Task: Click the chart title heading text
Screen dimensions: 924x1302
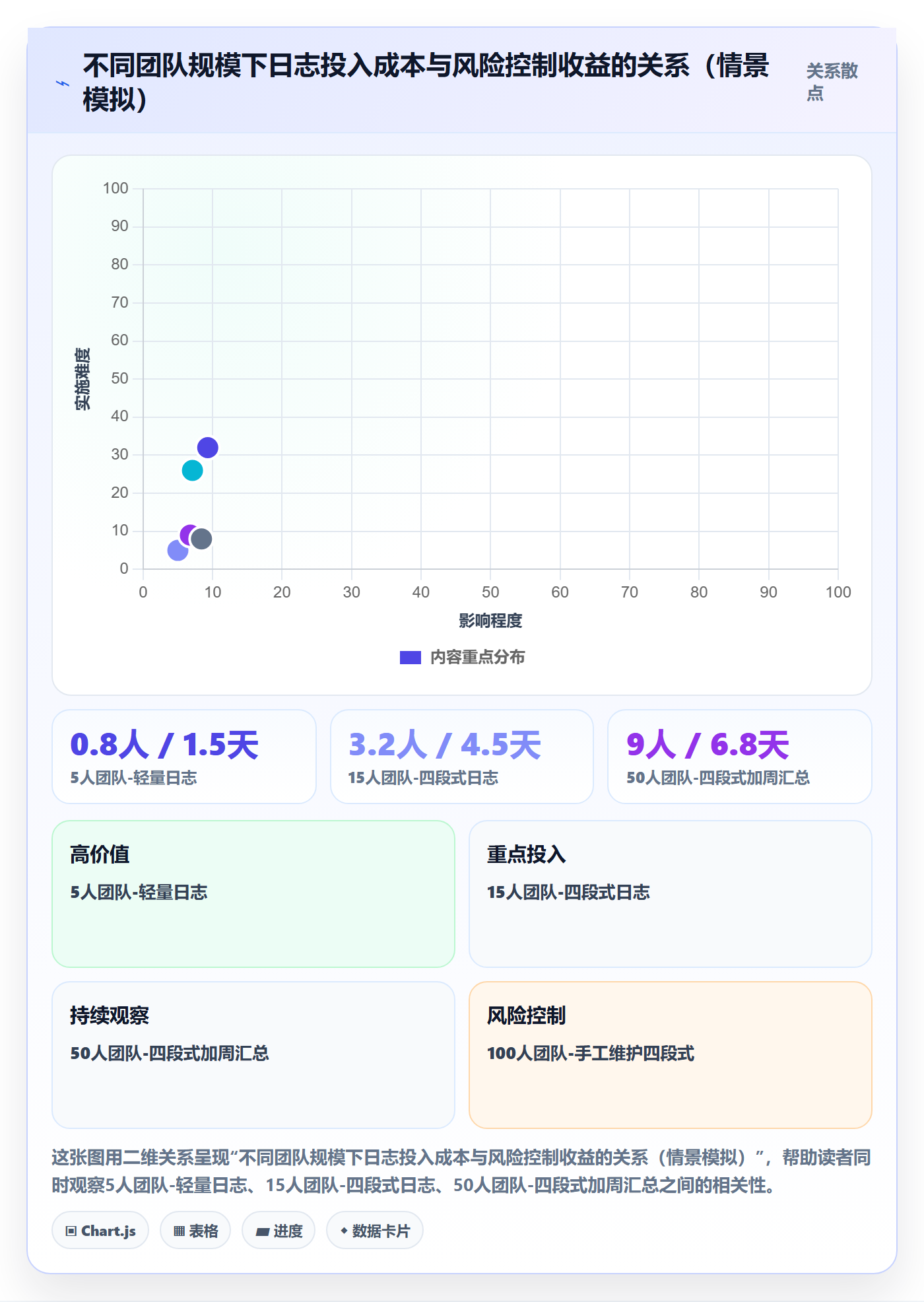Action: point(426,83)
